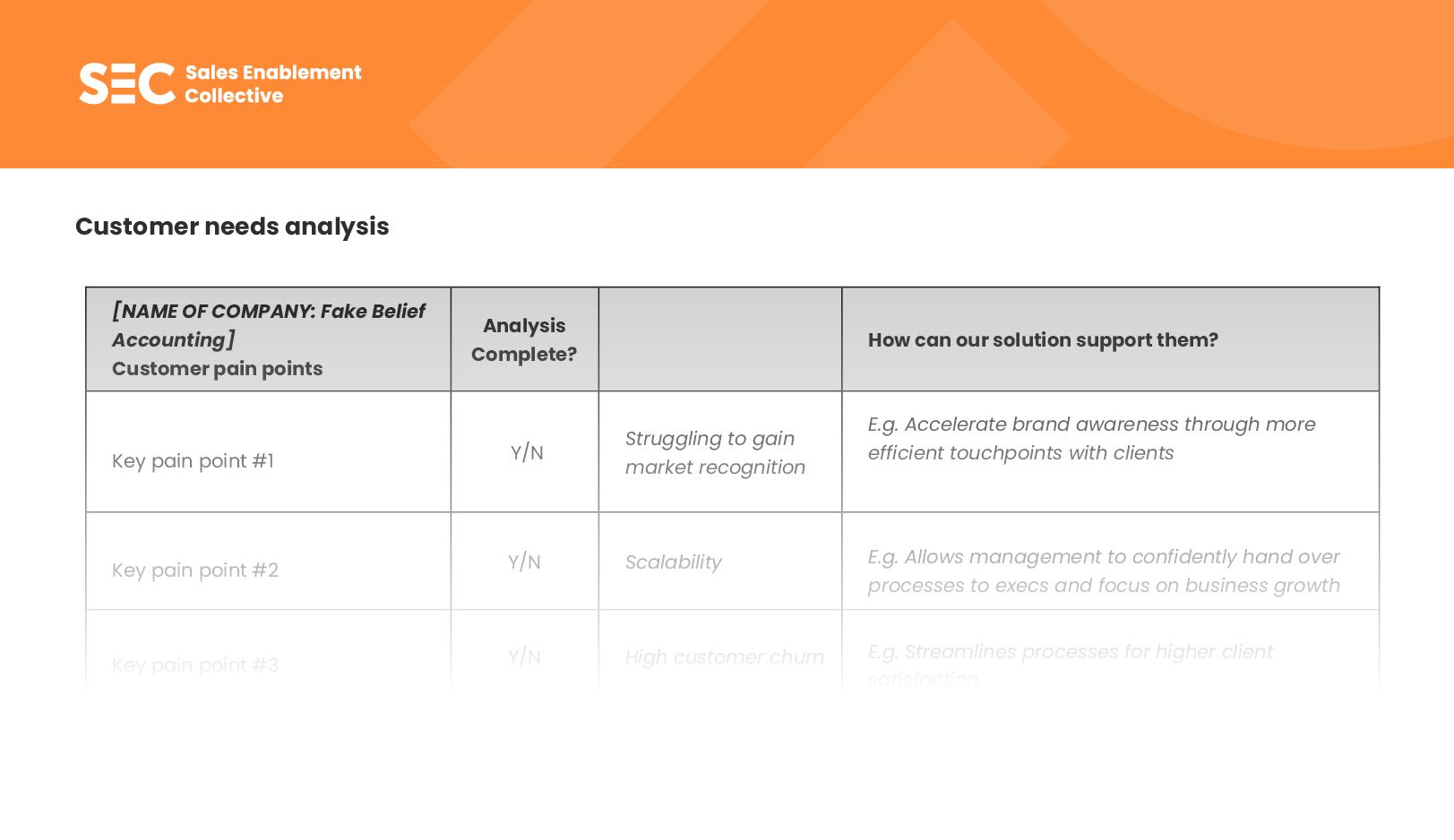
Task: Select the Customer needs analysis heading
Action: click(x=232, y=227)
